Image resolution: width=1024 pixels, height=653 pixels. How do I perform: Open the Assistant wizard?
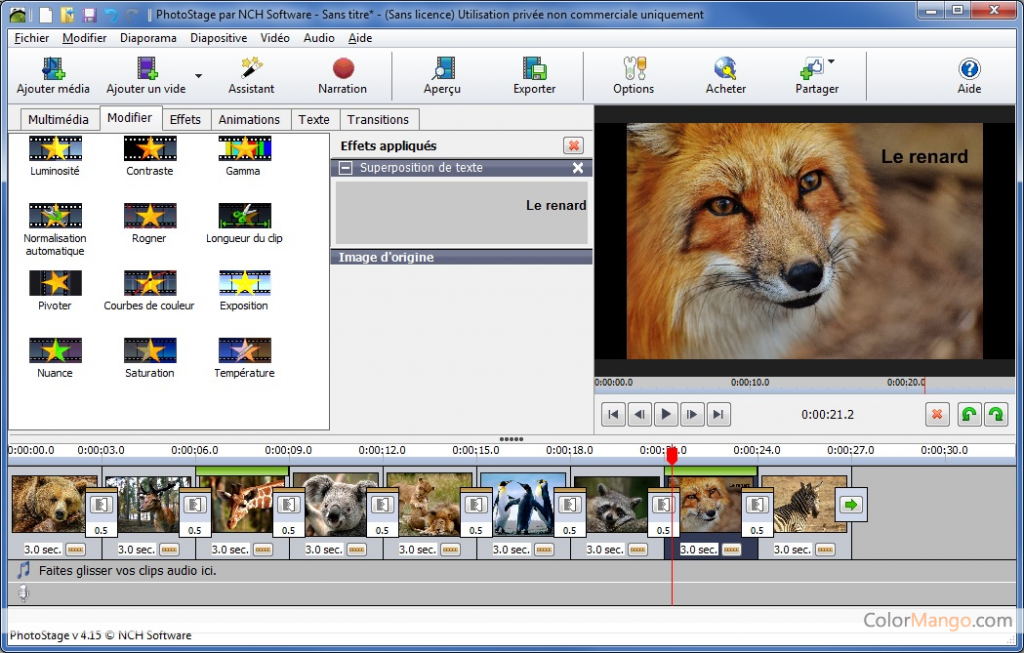coord(251,76)
